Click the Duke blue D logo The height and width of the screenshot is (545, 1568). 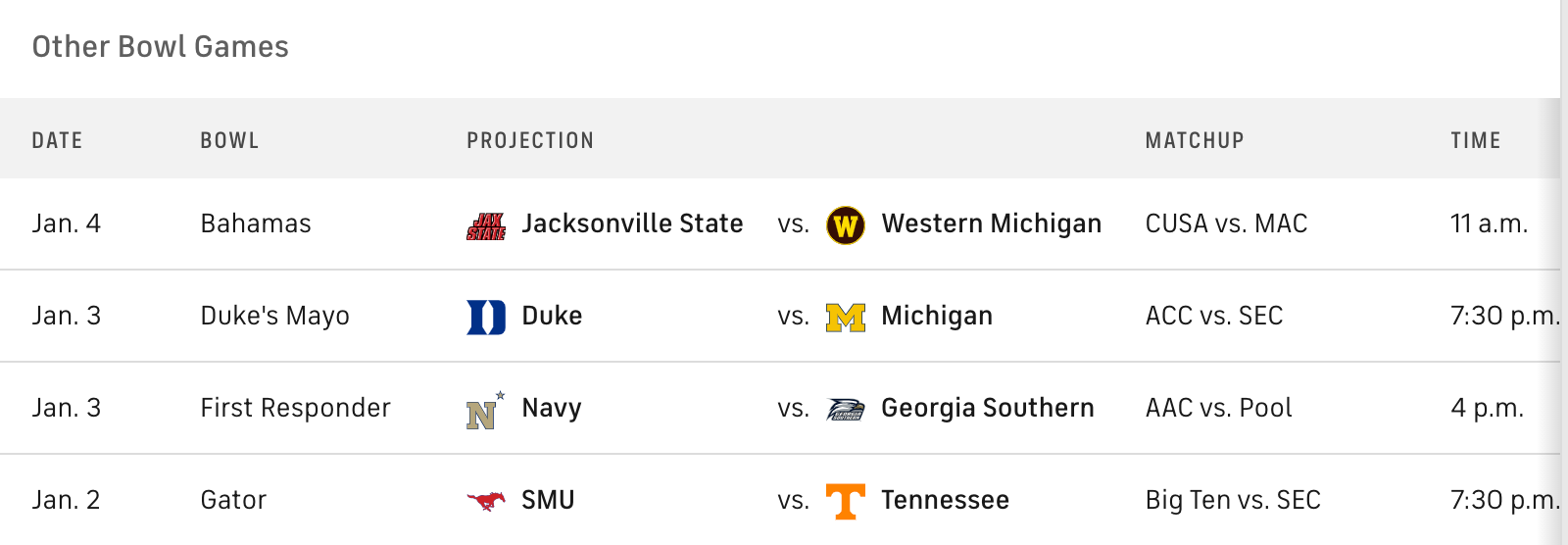pos(486,317)
